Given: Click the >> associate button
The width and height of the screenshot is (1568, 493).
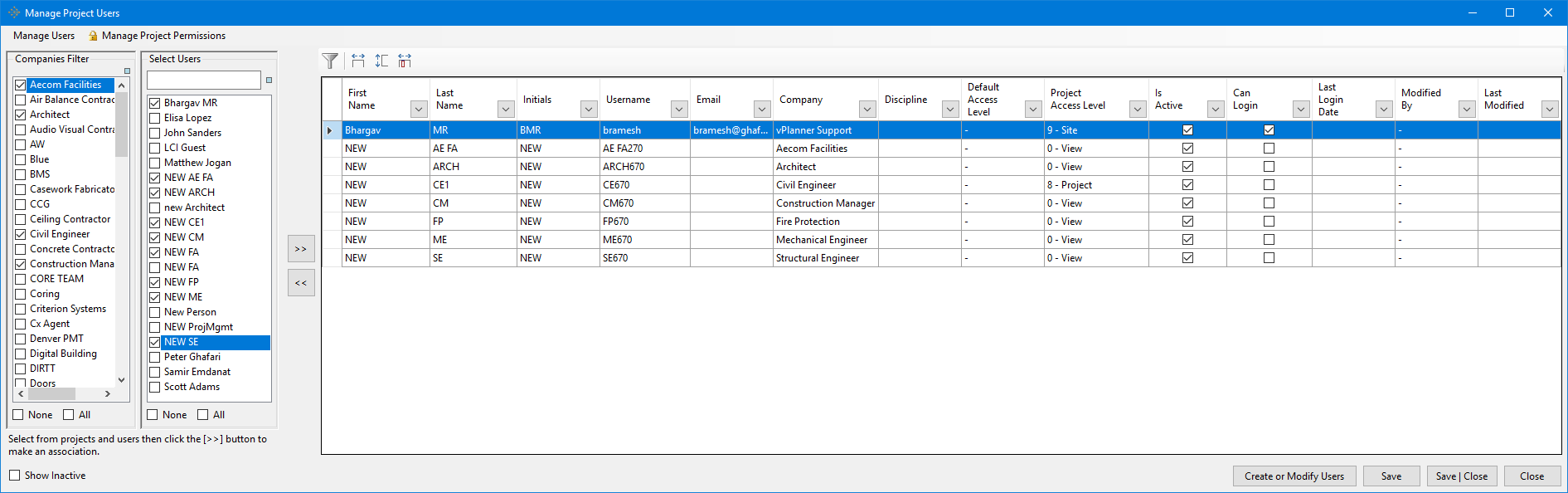Looking at the screenshot, I should click(301, 249).
